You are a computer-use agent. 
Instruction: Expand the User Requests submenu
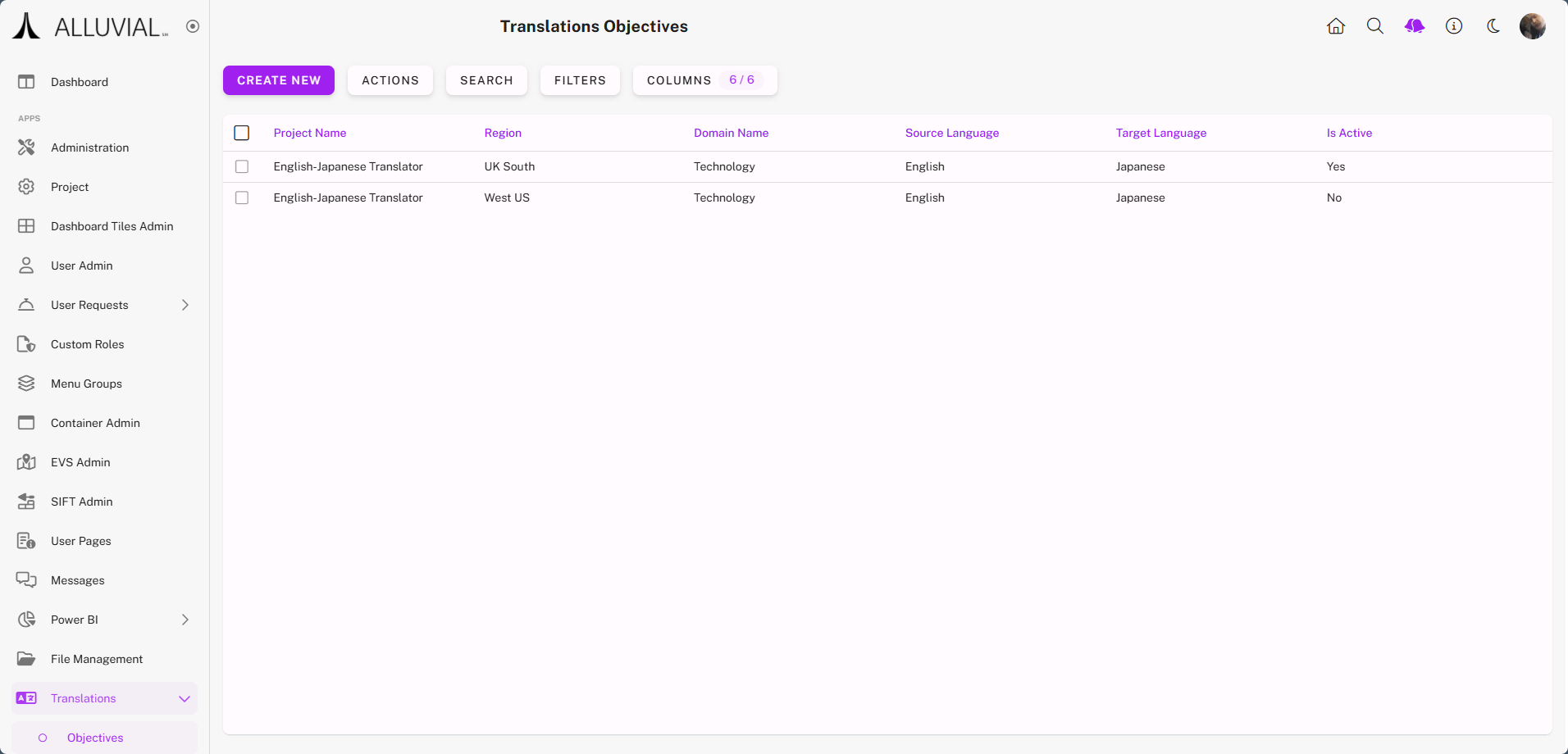[x=185, y=305]
